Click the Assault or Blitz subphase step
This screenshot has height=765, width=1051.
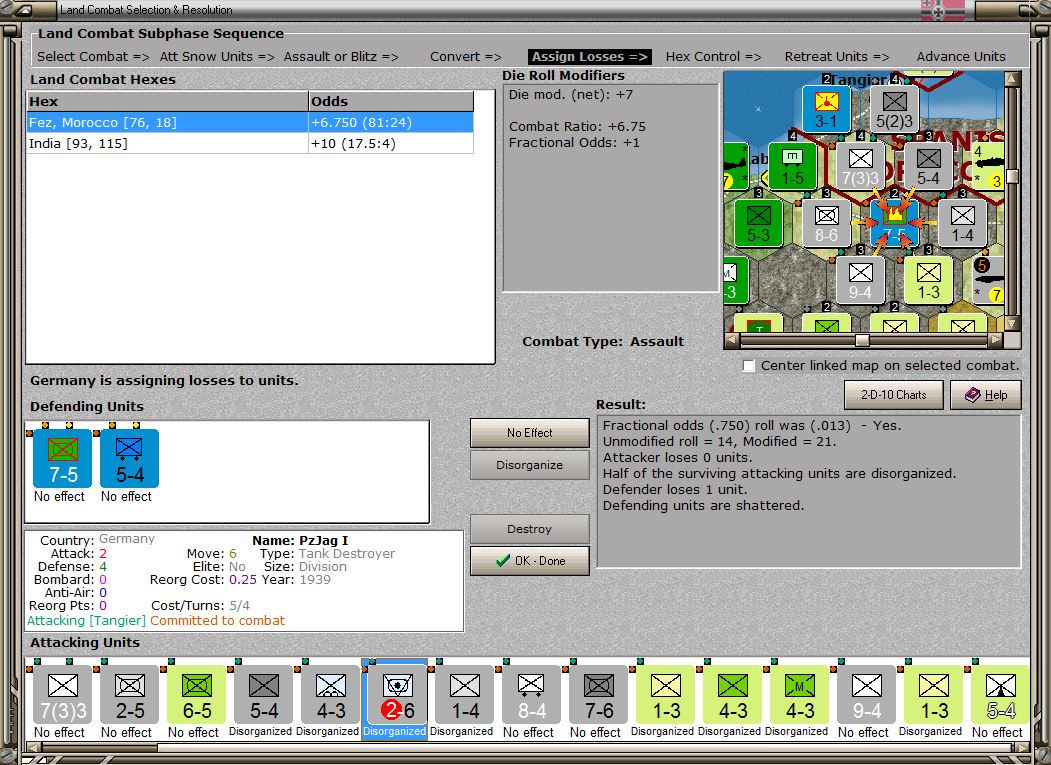(341, 57)
